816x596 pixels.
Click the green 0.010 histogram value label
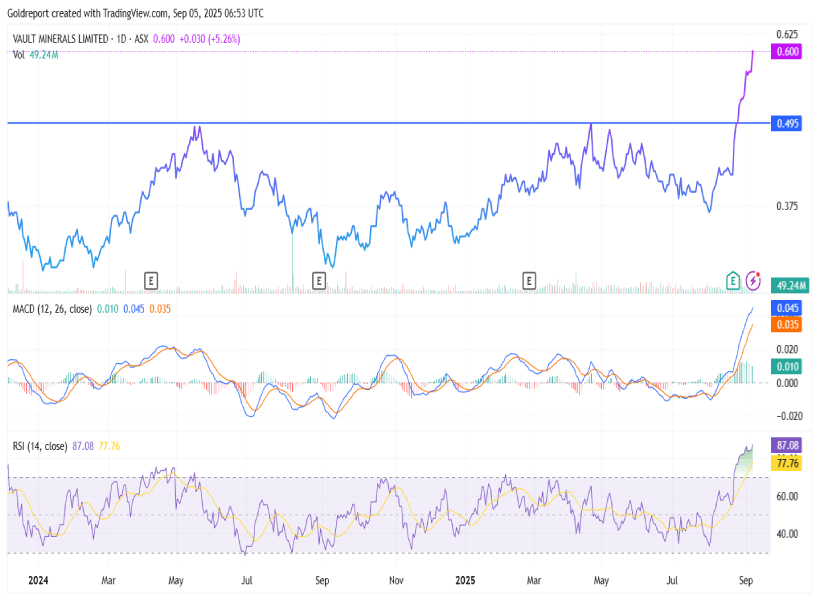tap(787, 368)
